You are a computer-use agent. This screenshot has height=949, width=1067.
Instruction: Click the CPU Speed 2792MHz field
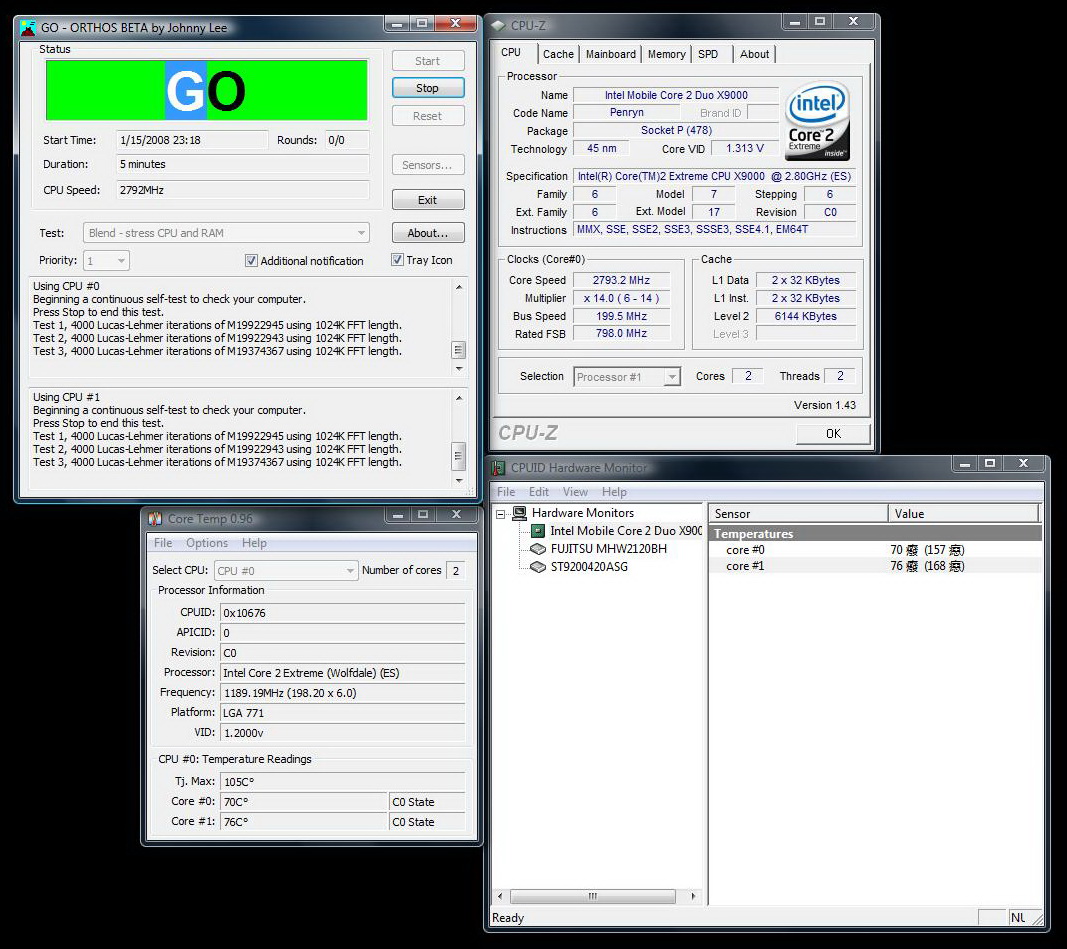pyautogui.click(x=242, y=190)
